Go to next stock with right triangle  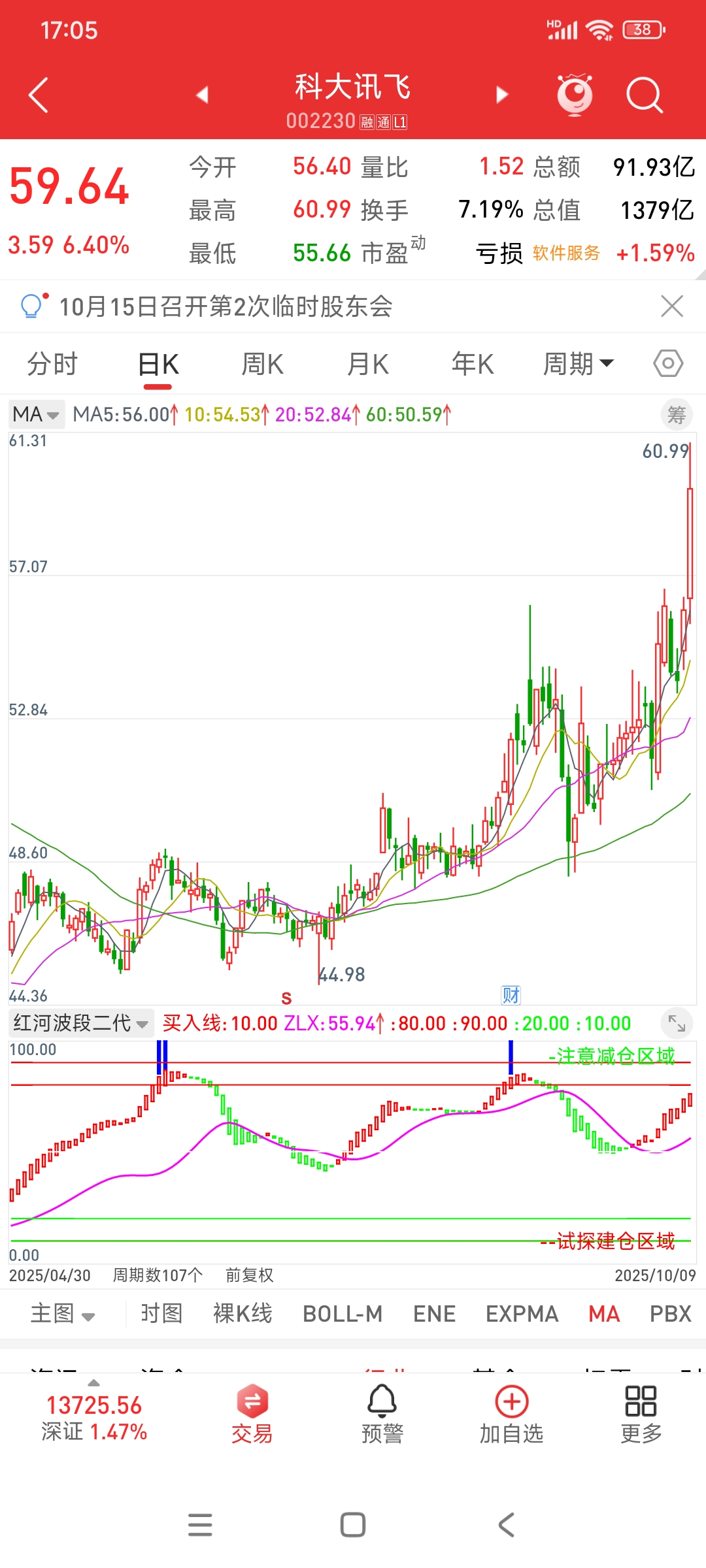pyautogui.click(x=501, y=95)
